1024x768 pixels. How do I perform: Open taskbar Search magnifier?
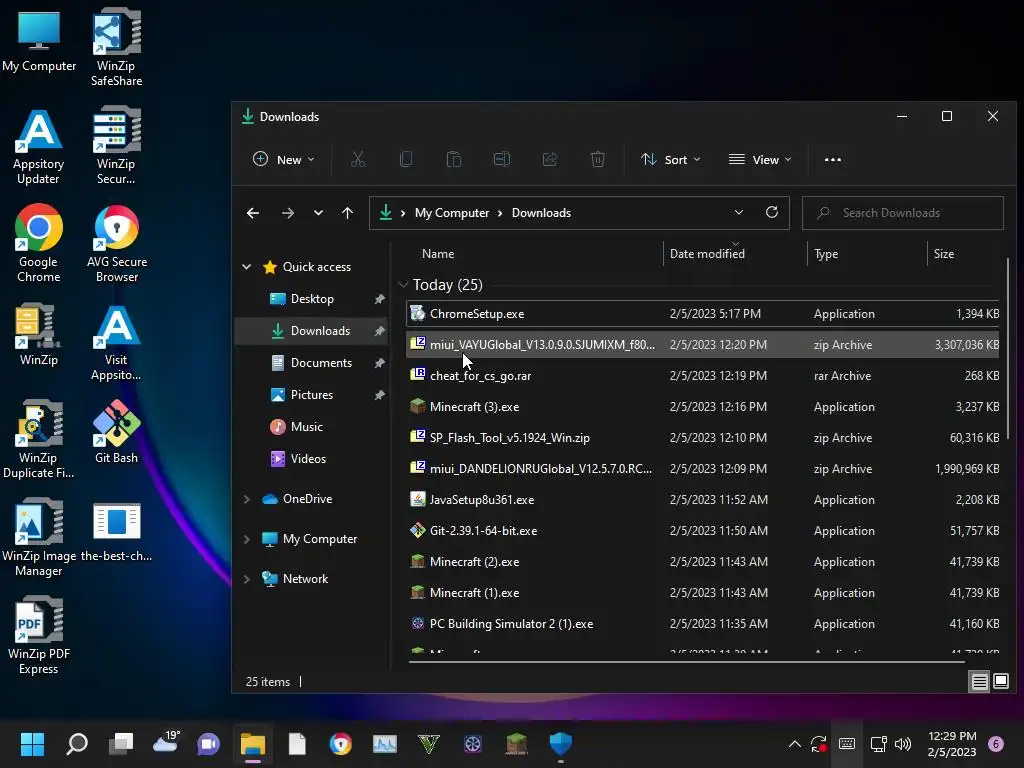click(x=77, y=744)
